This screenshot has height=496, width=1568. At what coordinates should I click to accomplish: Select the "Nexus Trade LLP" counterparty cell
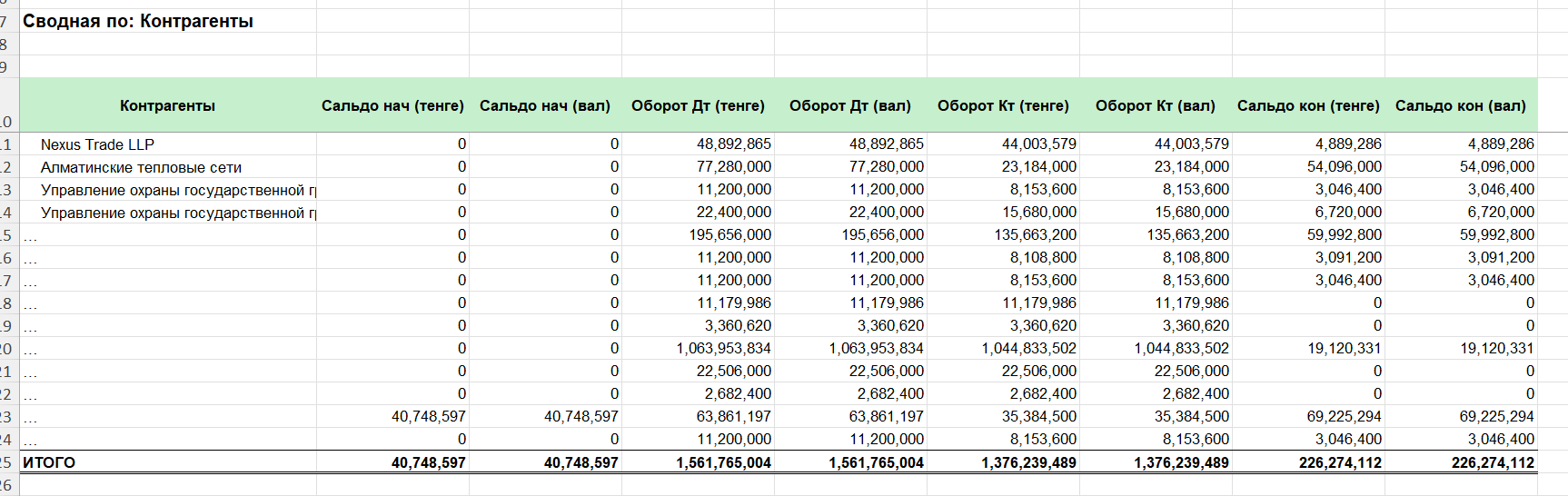[x=97, y=144]
